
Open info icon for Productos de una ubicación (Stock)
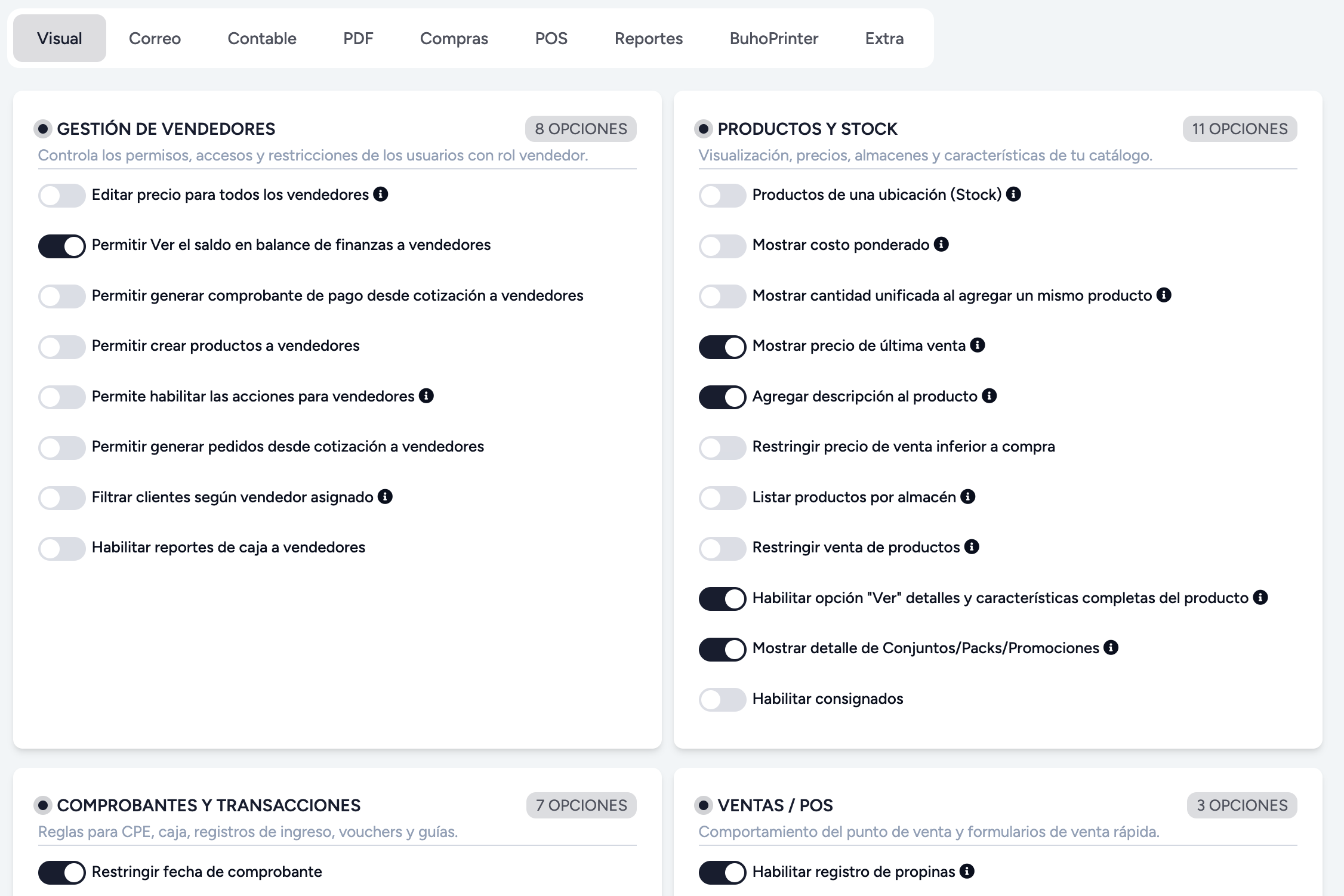click(1013, 194)
